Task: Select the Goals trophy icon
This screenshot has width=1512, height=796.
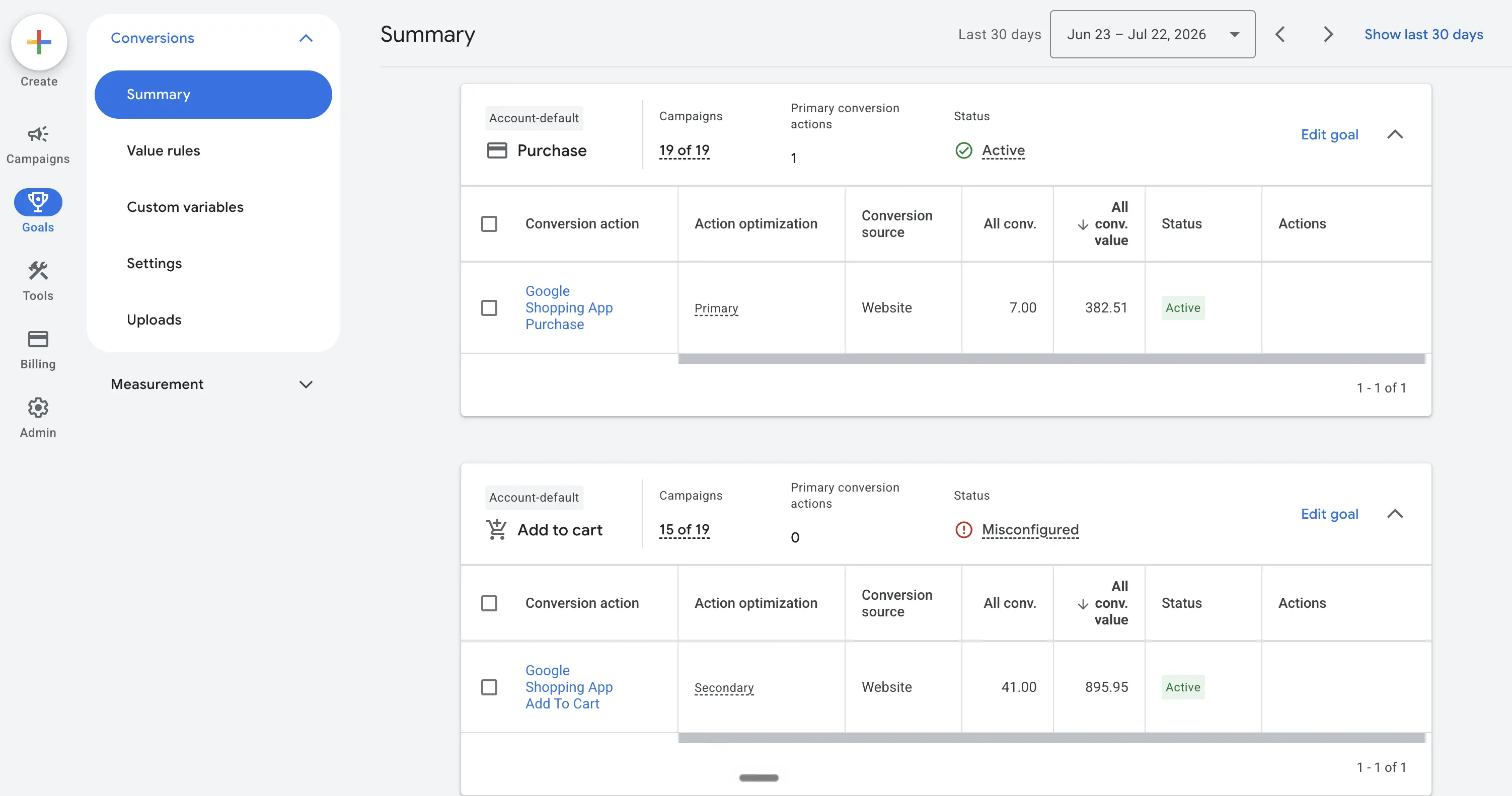Action: [x=38, y=202]
